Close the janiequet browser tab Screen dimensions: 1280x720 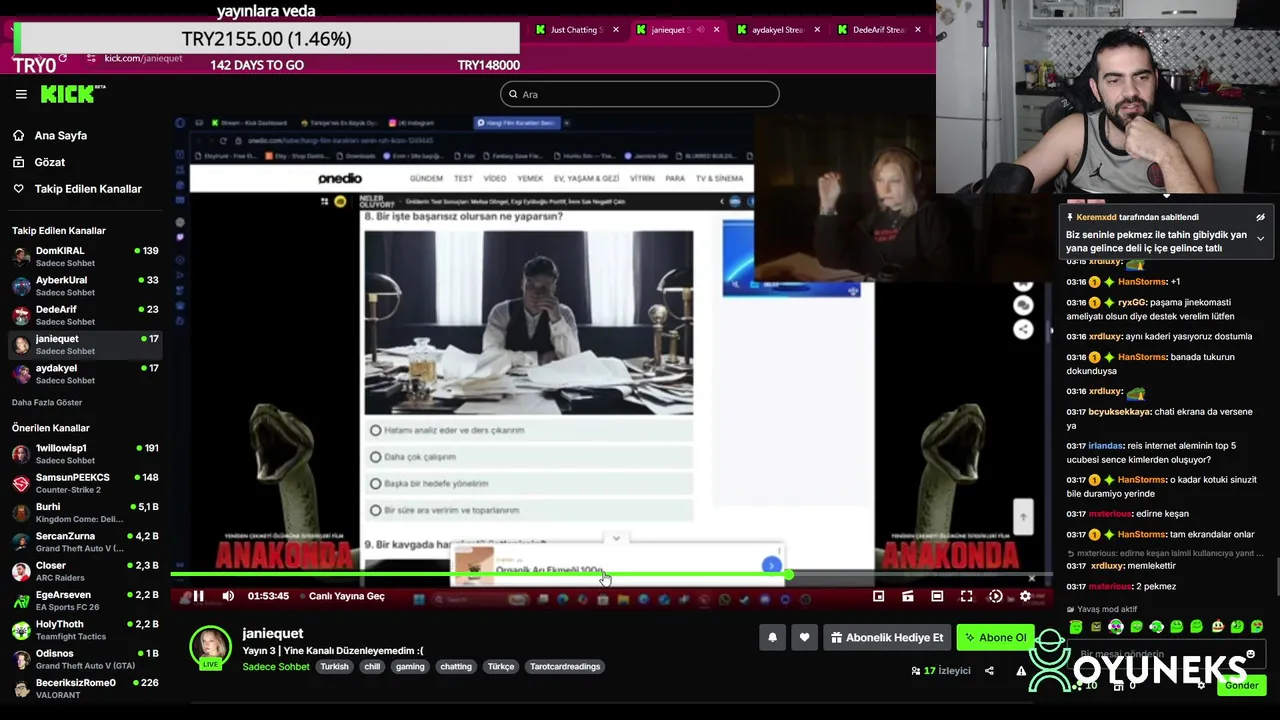point(716,30)
